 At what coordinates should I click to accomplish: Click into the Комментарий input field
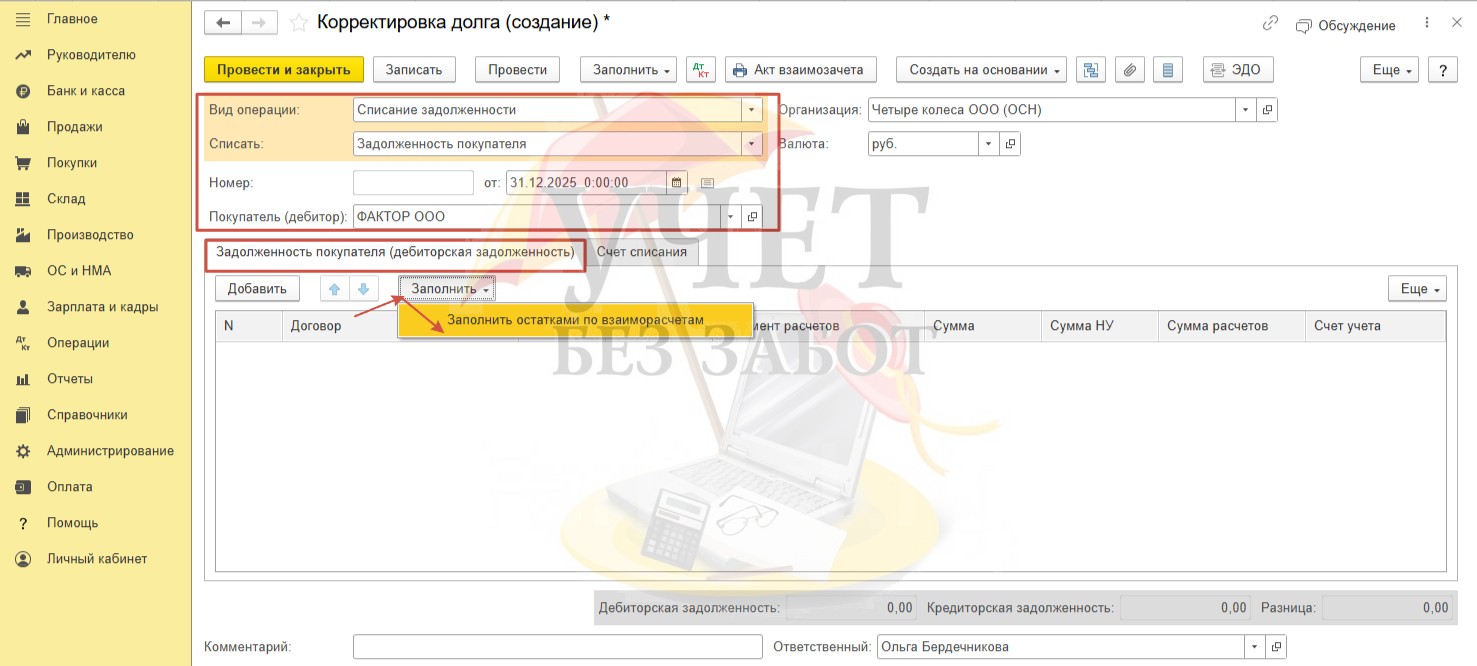point(557,647)
